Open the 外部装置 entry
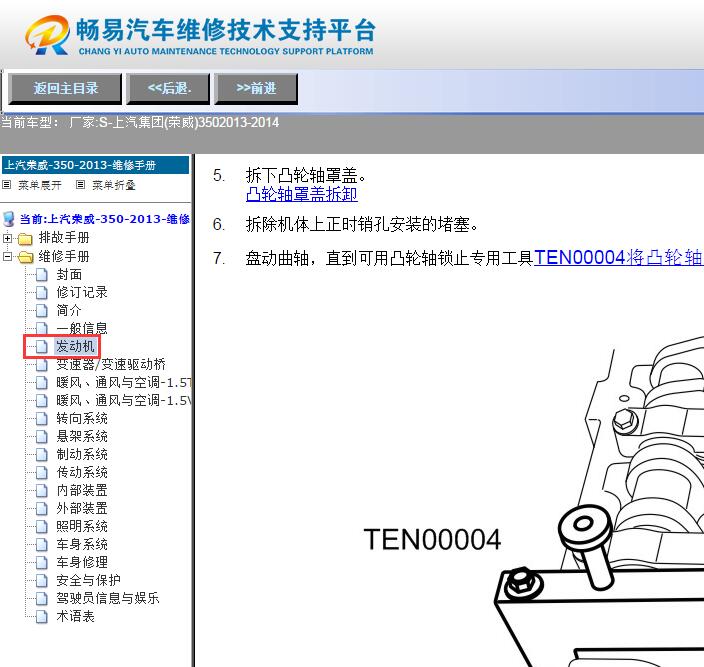704x667 pixels. pos(82,508)
